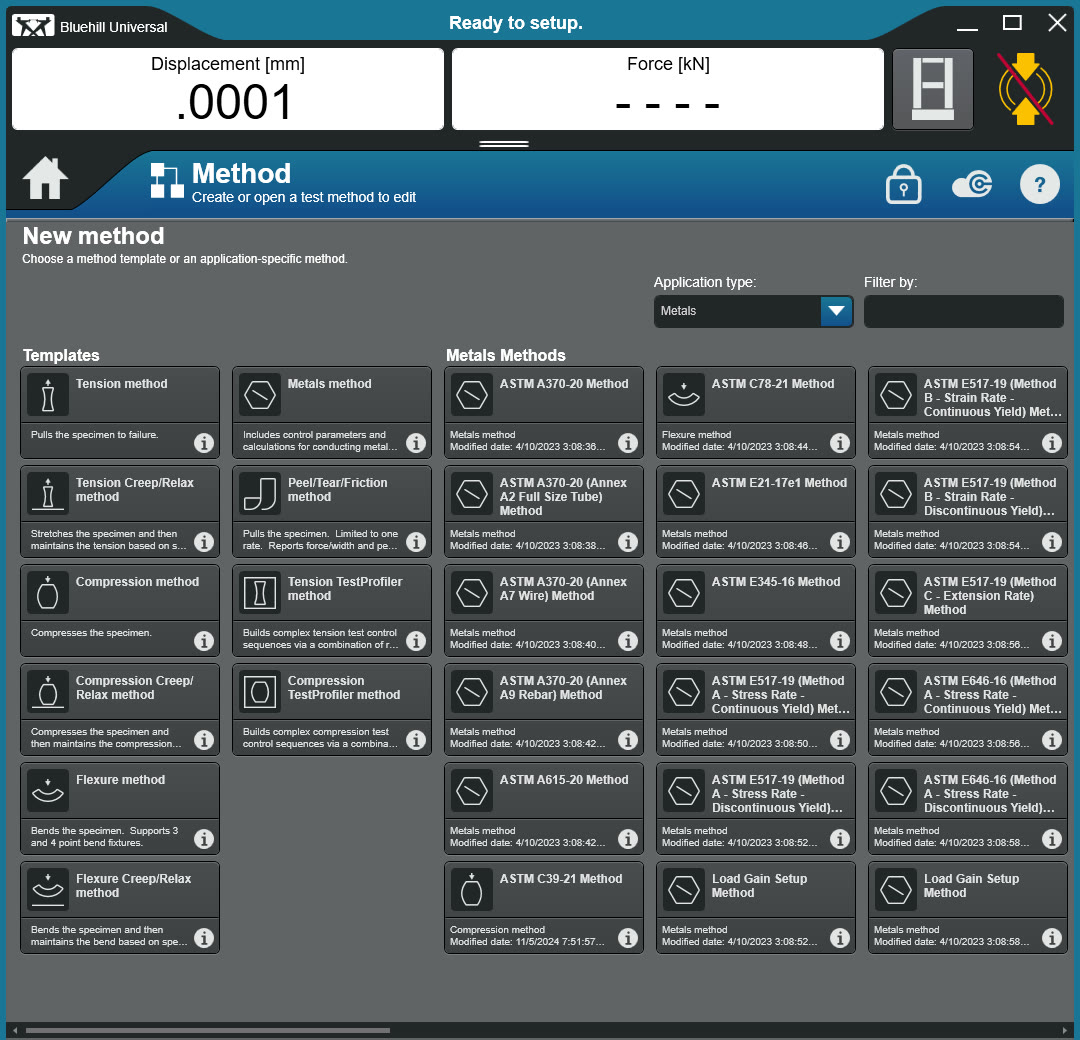The height and width of the screenshot is (1040, 1080).
Task: Show info for Compression method
Action: pos(204,641)
